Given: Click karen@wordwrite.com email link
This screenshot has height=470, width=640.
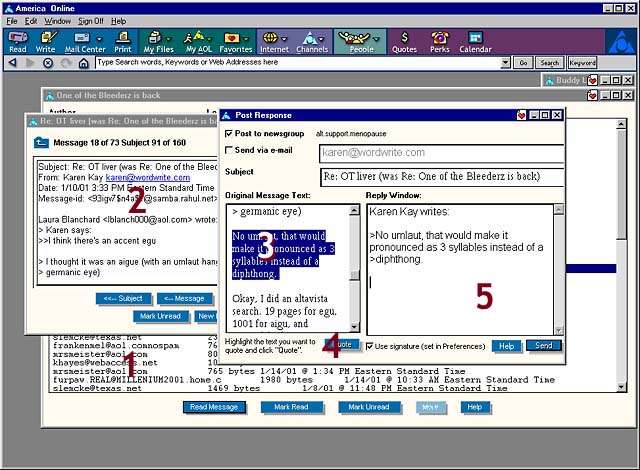Looking at the screenshot, I should (x=148, y=177).
